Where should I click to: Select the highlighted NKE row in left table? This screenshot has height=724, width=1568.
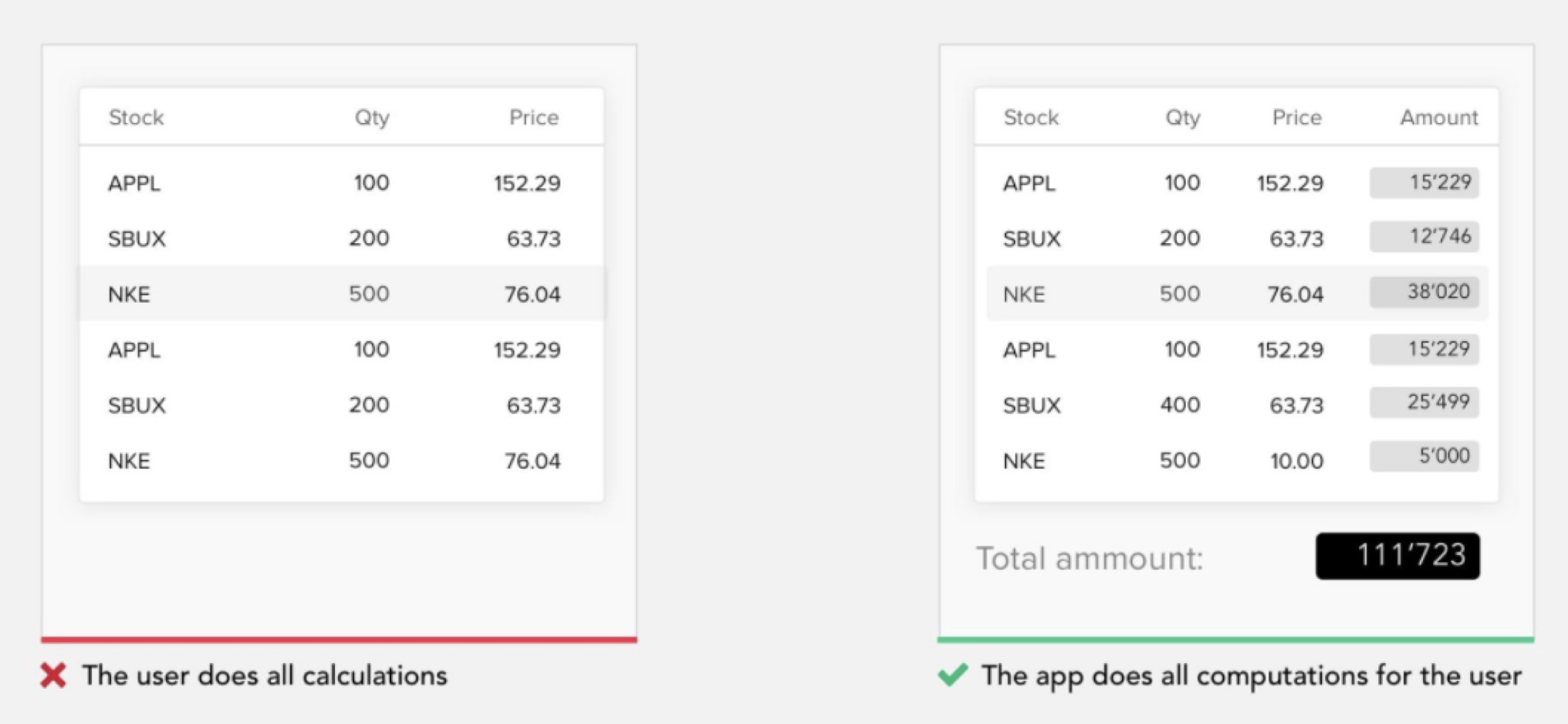coord(342,294)
